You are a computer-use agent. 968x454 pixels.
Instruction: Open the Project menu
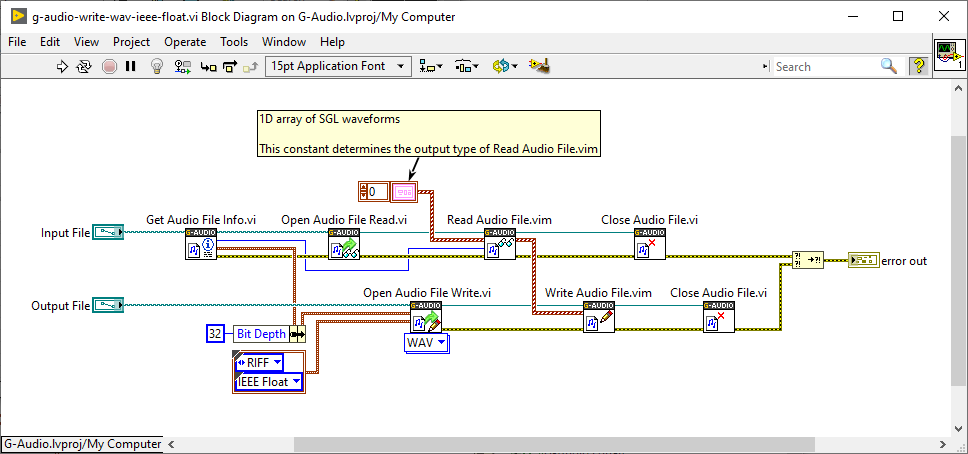click(x=131, y=42)
